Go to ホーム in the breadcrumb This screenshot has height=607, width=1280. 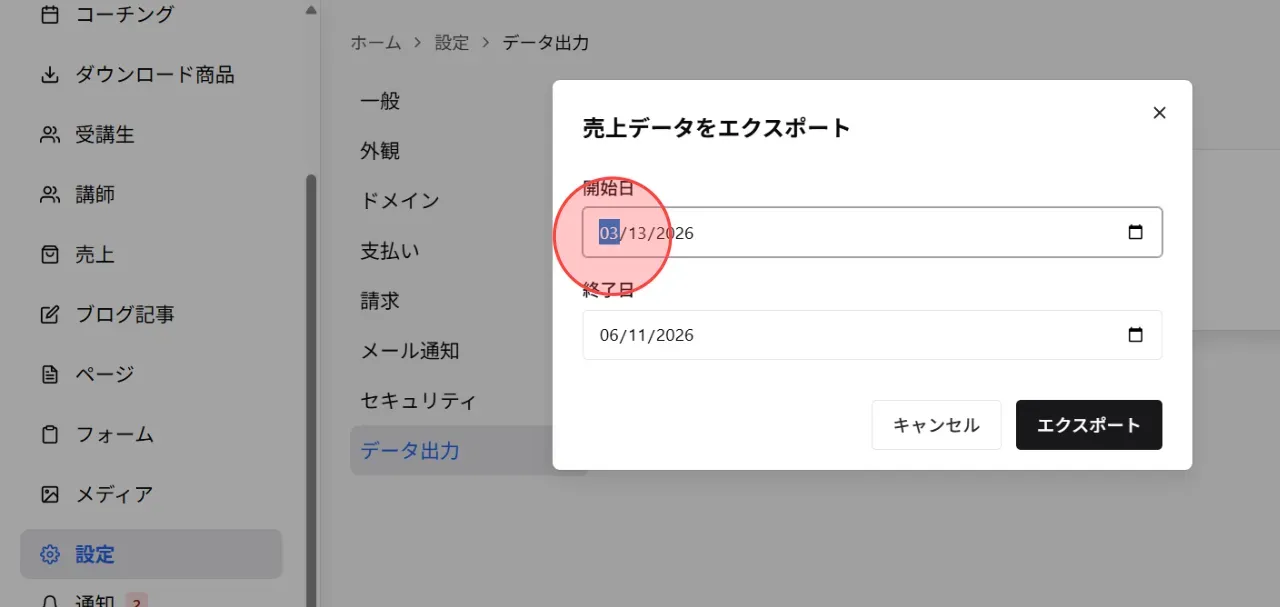pos(375,43)
